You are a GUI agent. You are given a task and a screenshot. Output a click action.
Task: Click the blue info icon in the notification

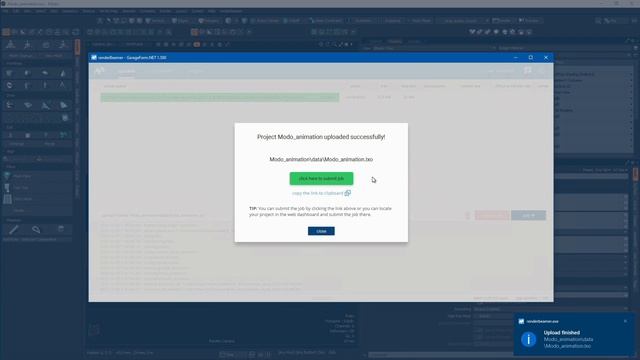coord(529,339)
